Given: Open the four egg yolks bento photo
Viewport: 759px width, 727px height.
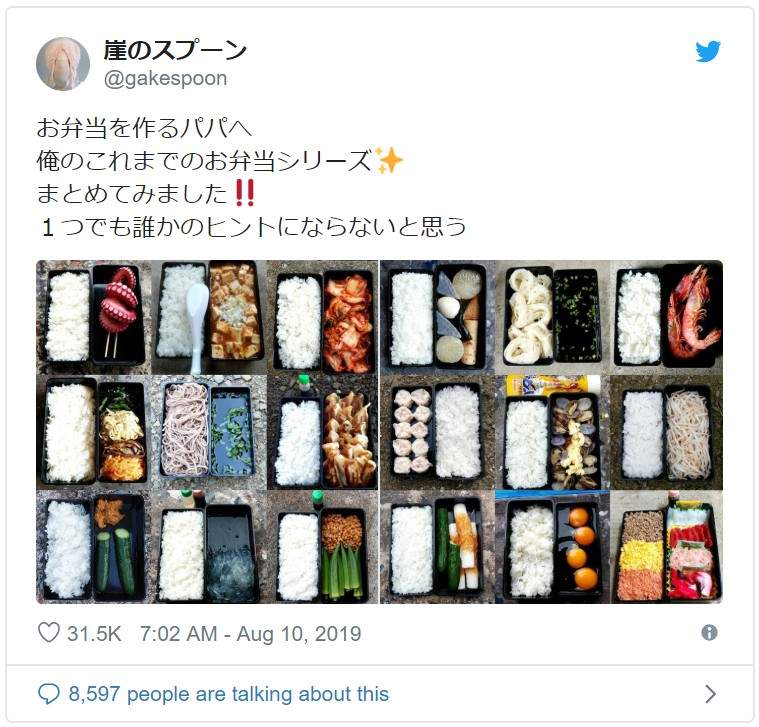Looking at the screenshot, I should click(x=552, y=547).
